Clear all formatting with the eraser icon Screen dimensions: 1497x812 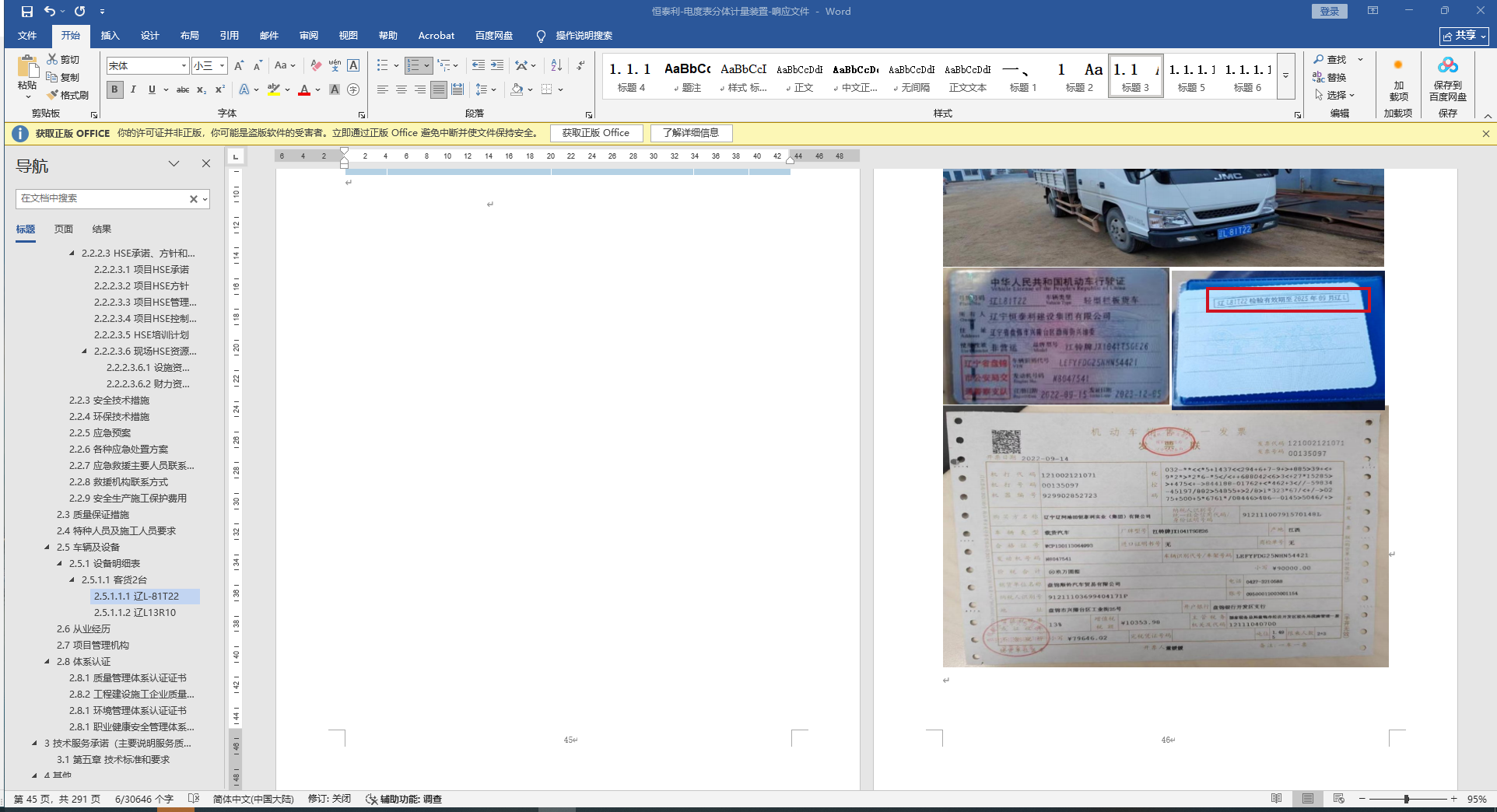click(x=315, y=66)
